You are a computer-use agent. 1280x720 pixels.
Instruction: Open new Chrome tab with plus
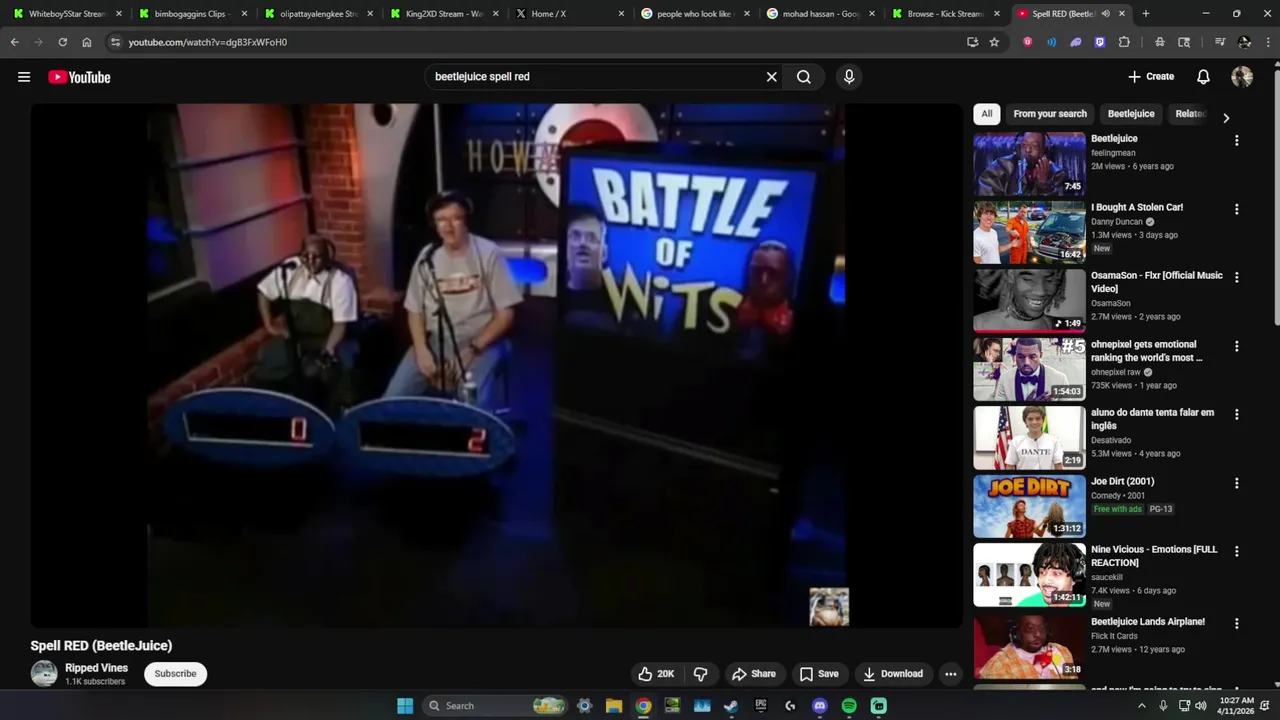coord(1146,14)
